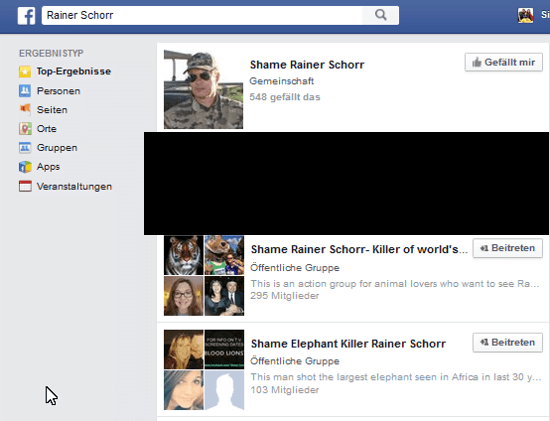Viewport: 550px width, 421px height.
Task: Open the camouflage man page thumbnail
Action: [203, 89]
